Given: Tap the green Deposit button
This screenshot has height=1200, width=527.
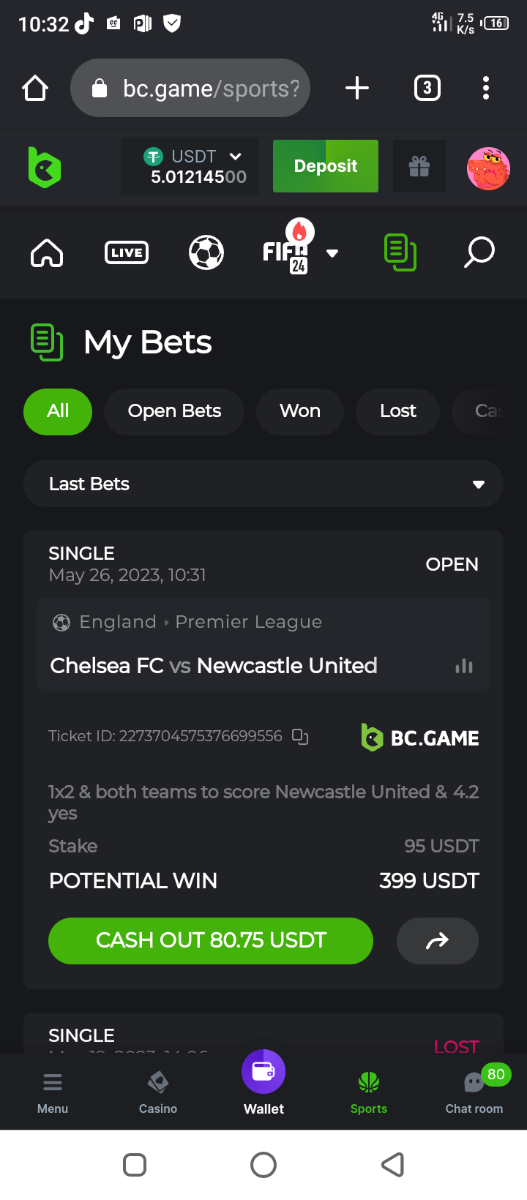Looking at the screenshot, I should 326,166.
